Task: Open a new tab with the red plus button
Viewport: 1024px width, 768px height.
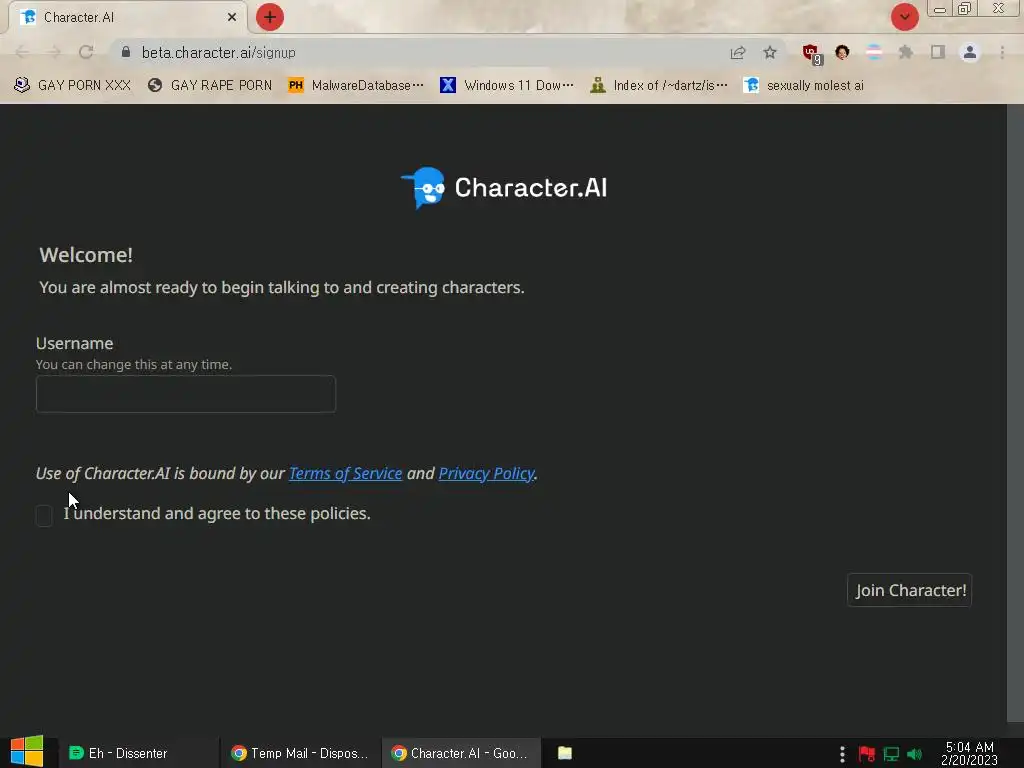Action: [x=270, y=17]
